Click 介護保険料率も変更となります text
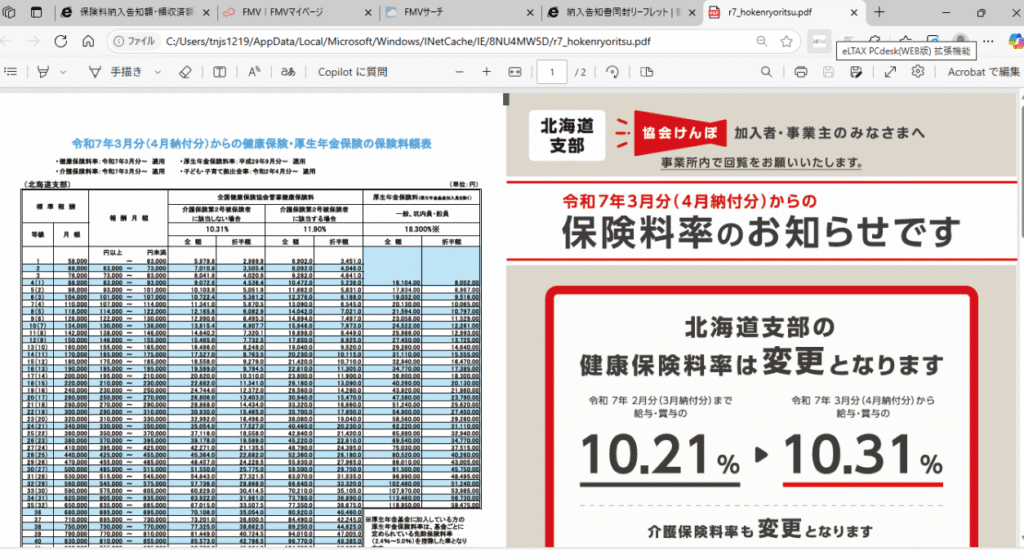Viewport: 1024px width, 560px height. click(760, 530)
